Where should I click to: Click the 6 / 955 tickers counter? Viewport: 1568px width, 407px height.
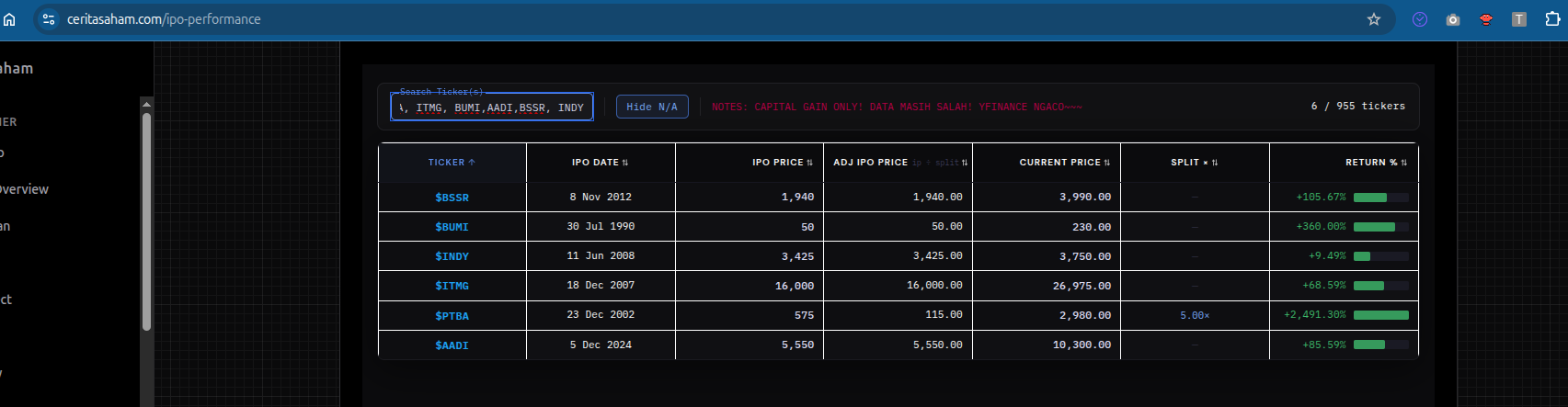[1357, 107]
